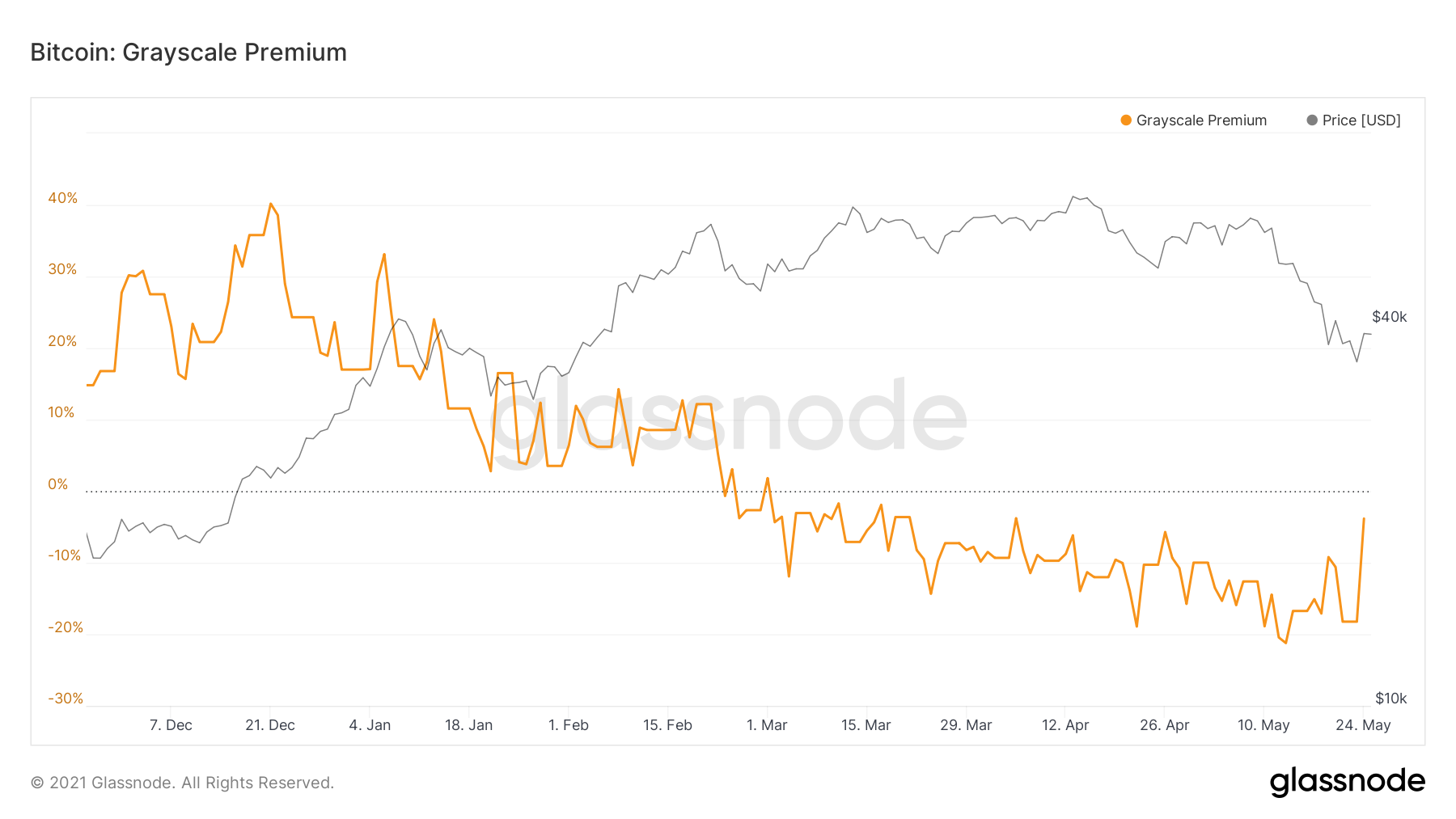This screenshot has height=819, width=1456.
Task: Click the glassnode logo at bottom right
Action: click(1347, 781)
